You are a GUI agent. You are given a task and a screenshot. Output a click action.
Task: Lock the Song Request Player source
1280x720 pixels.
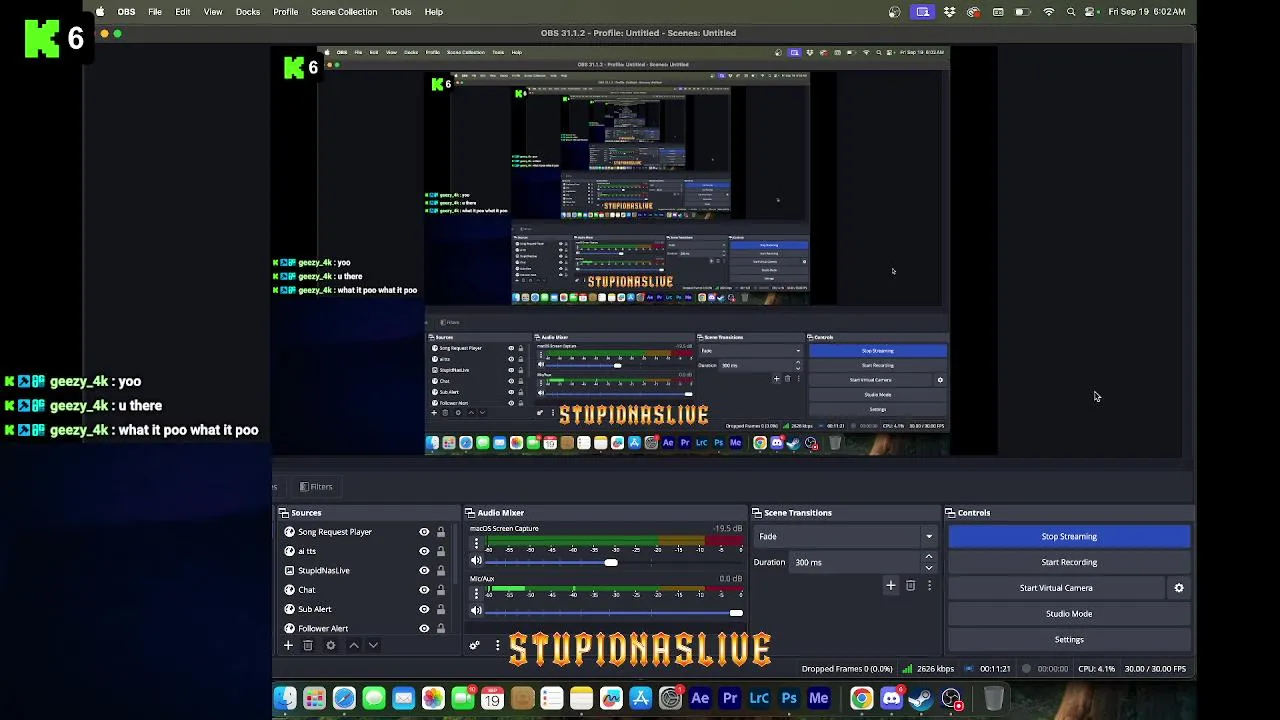[x=441, y=532]
